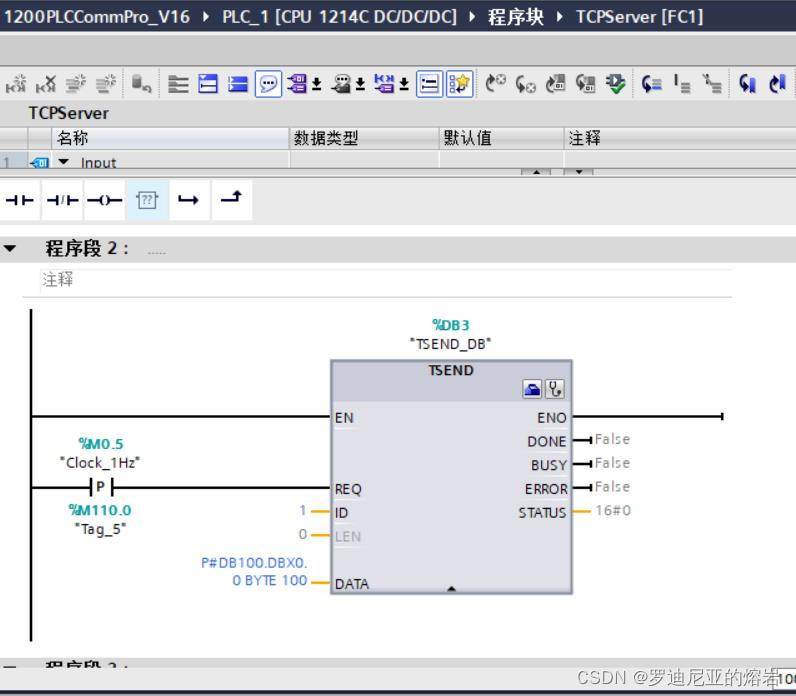This screenshot has width=796, height=696.
Task: Click update inconsistent block calls icon
Action: pos(555,84)
